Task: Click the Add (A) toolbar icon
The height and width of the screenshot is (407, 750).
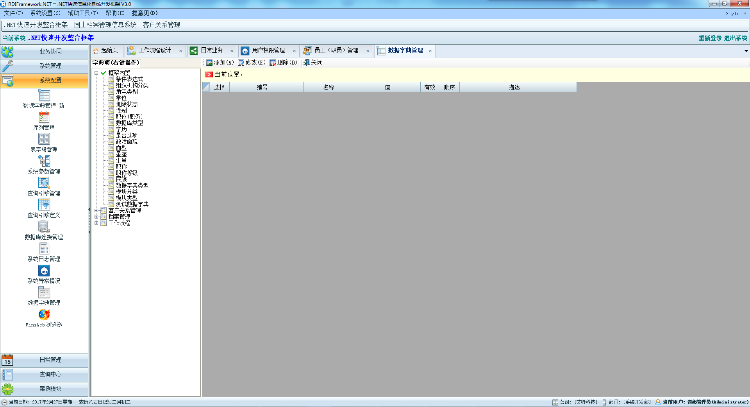Action: point(209,63)
